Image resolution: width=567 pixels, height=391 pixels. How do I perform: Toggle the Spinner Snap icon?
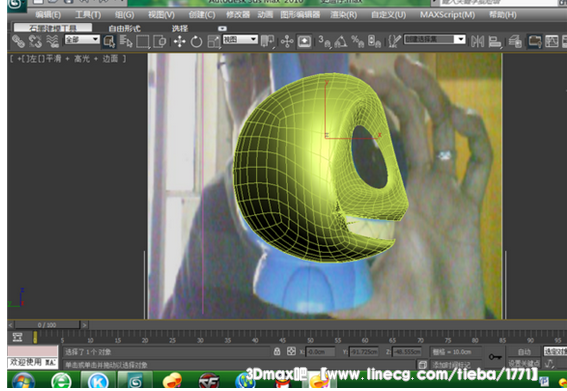[x=374, y=42]
